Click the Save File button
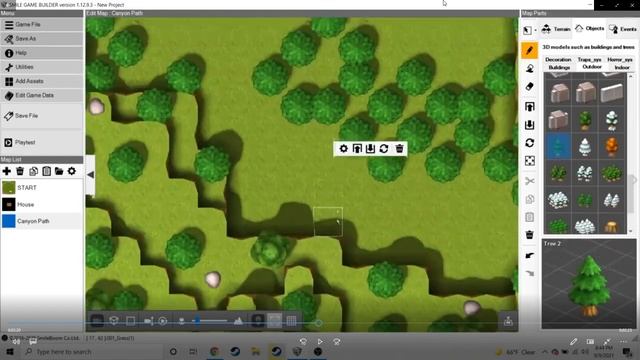Image resolution: width=640 pixels, height=360 pixels. click(42, 116)
